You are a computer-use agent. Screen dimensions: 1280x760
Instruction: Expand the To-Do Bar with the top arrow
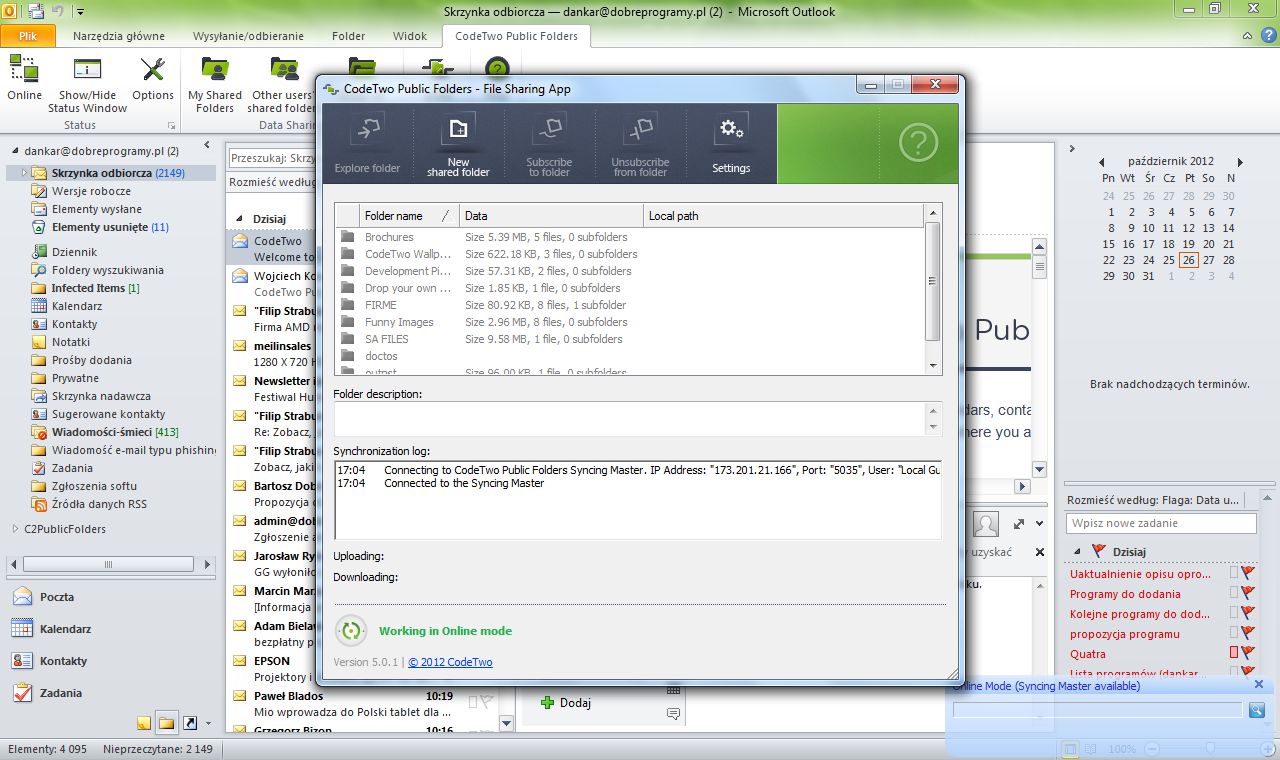point(1072,149)
